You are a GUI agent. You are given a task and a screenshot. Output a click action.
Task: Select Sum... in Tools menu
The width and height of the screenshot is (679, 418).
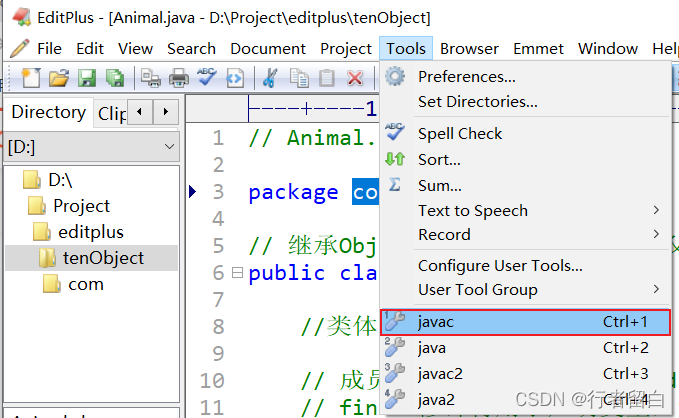(526, 185)
